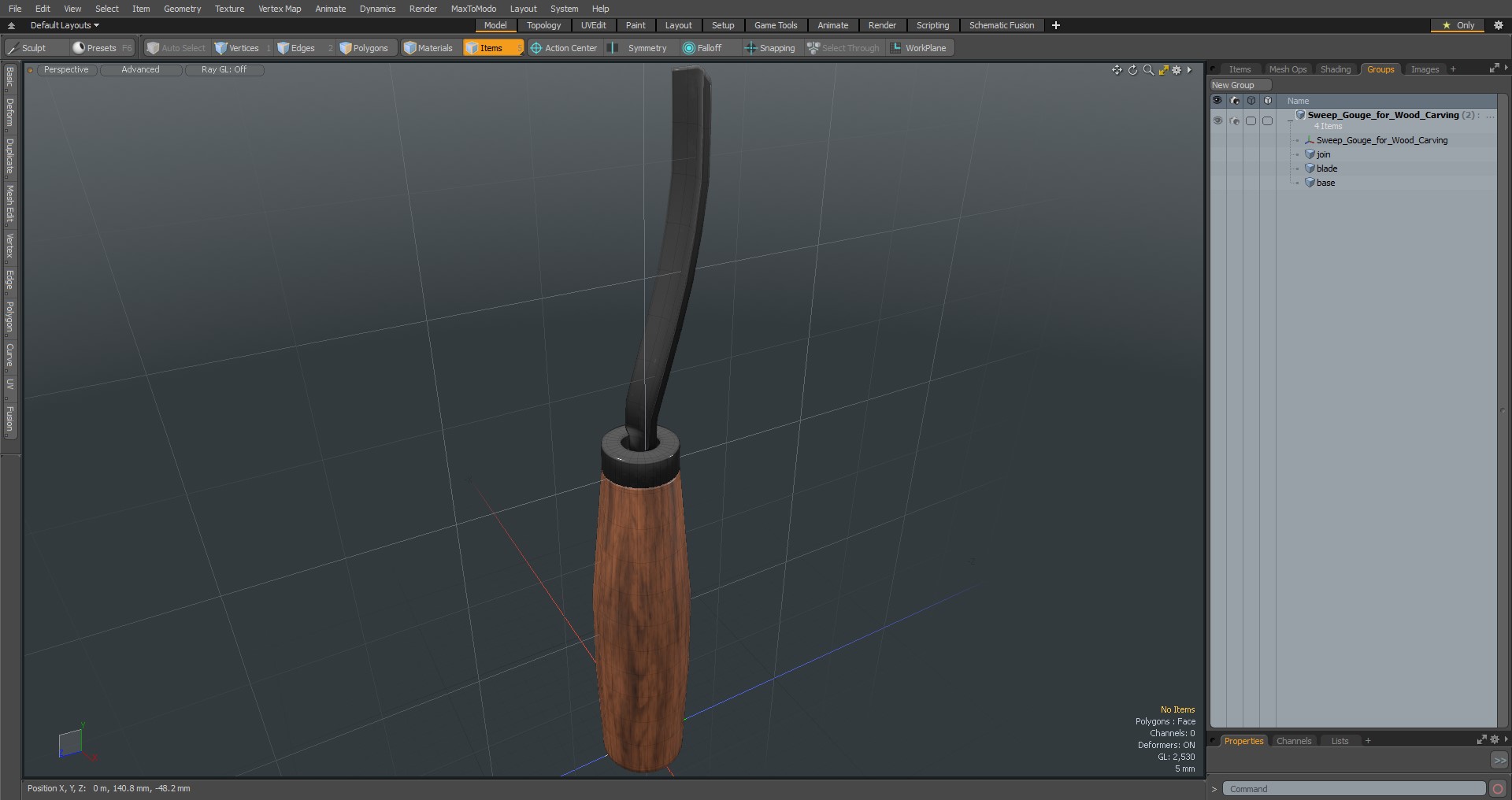Screen dimensions: 1512x800
Task: Open the Deform vertical sidebar tab
Action: pyautogui.click(x=9, y=113)
